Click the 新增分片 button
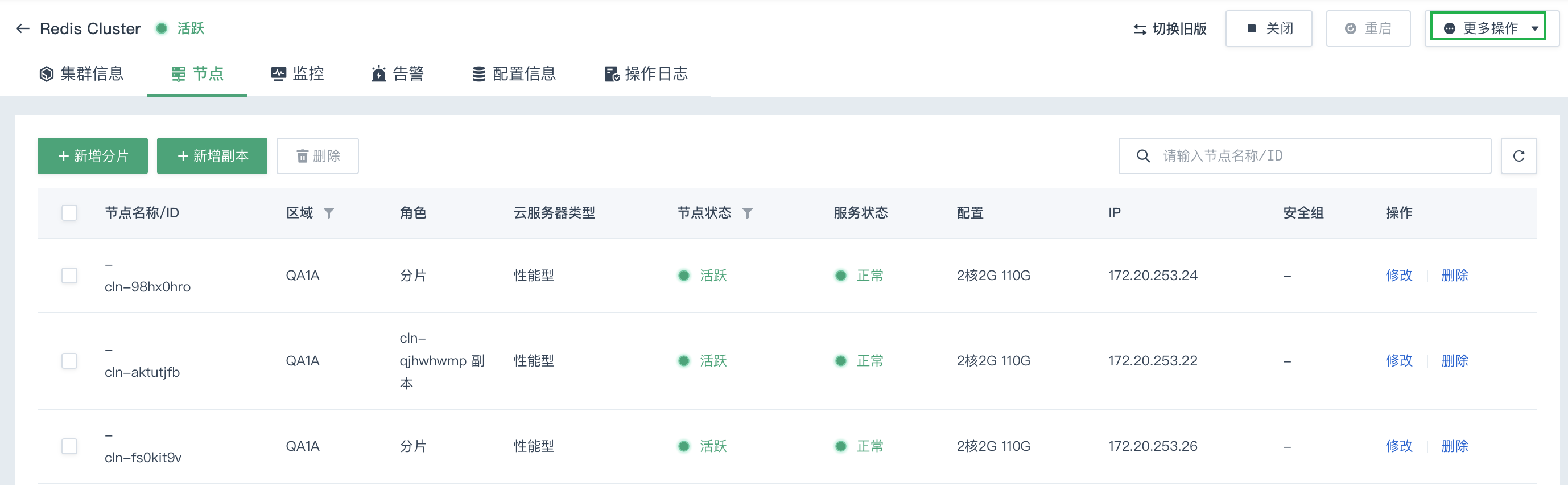 pos(93,156)
